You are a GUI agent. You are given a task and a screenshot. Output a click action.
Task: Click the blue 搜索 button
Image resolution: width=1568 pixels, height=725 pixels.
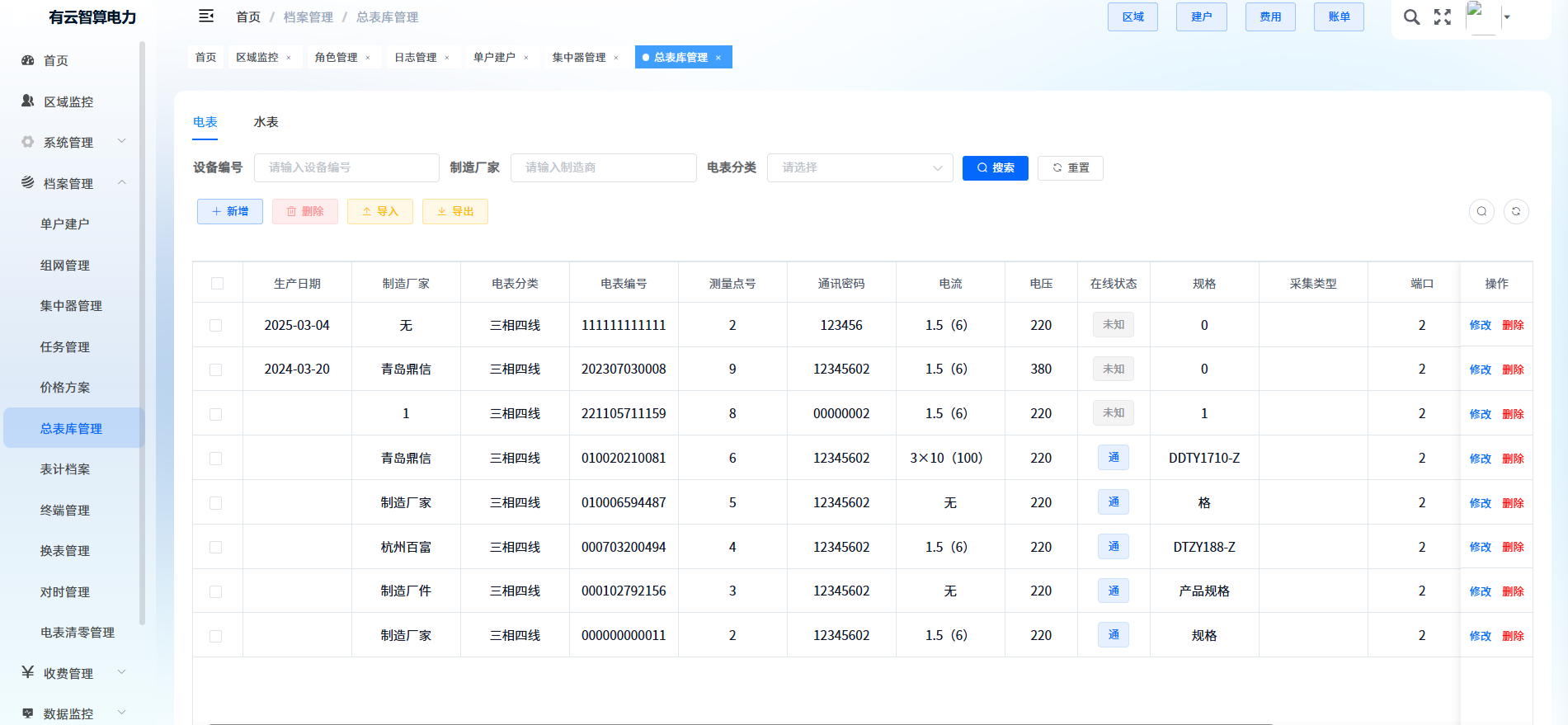pyautogui.click(x=995, y=168)
